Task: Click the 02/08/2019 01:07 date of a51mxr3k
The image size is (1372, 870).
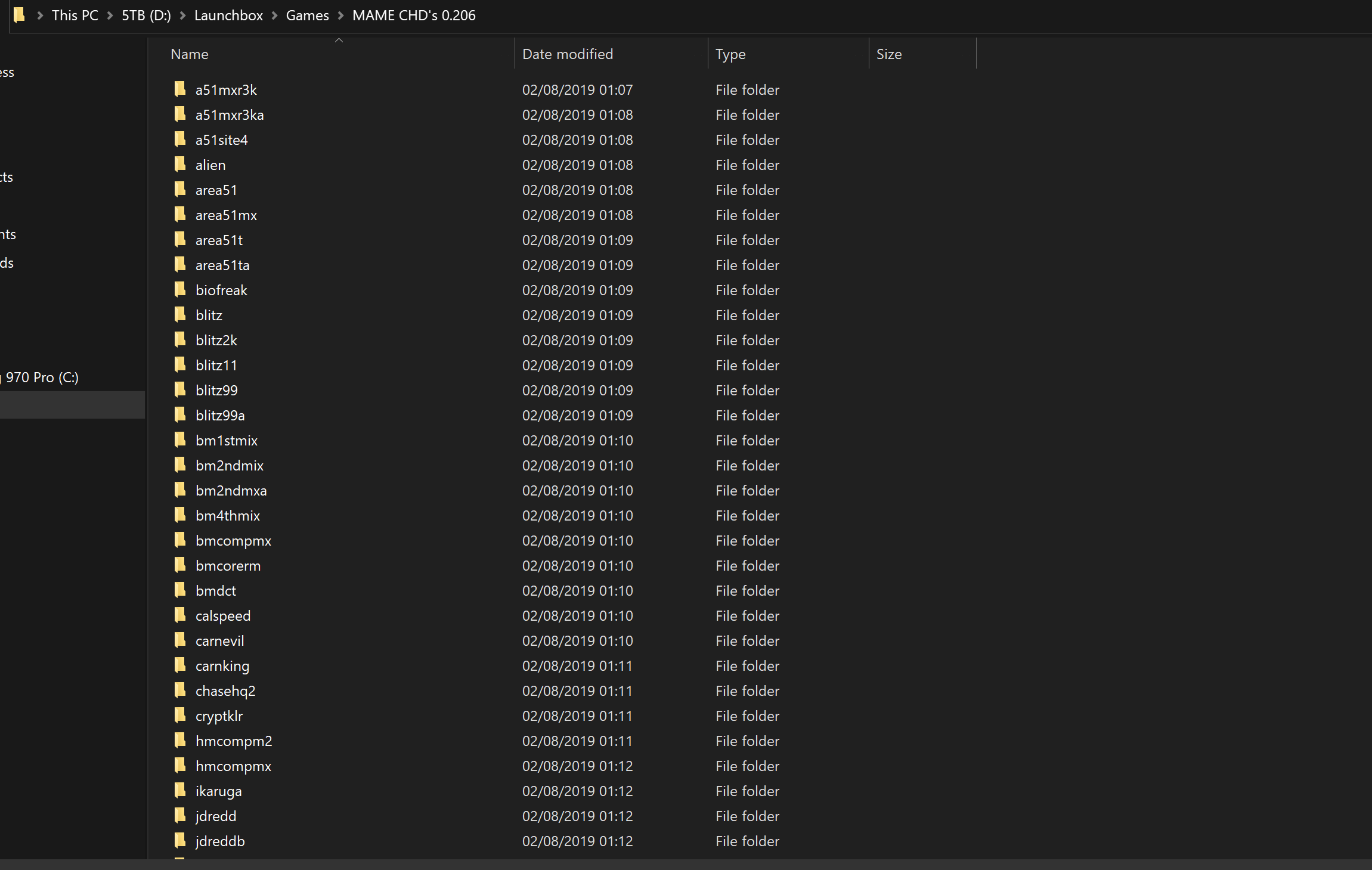Action: pyautogui.click(x=577, y=90)
